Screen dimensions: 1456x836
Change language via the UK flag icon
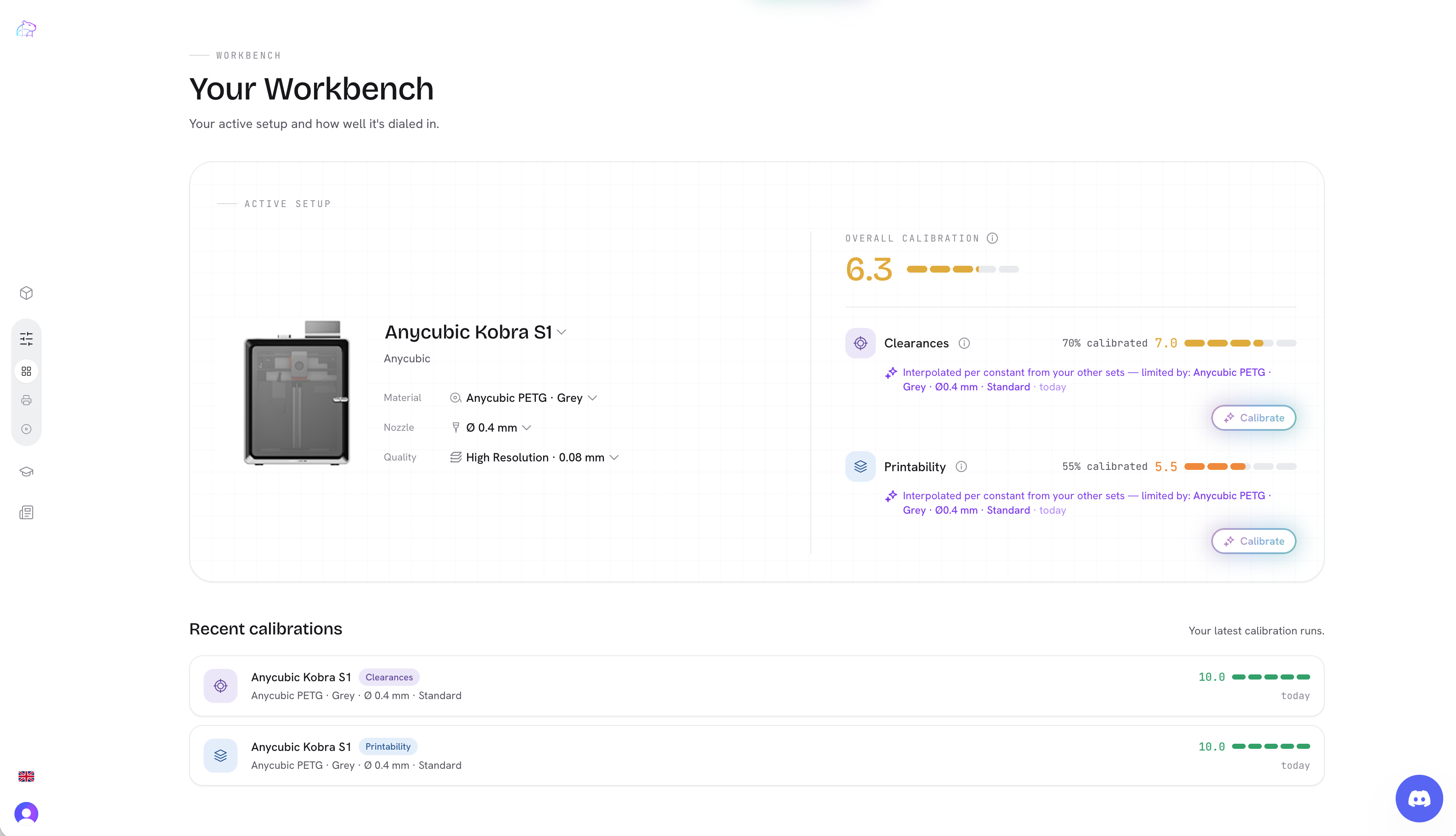coord(26,776)
